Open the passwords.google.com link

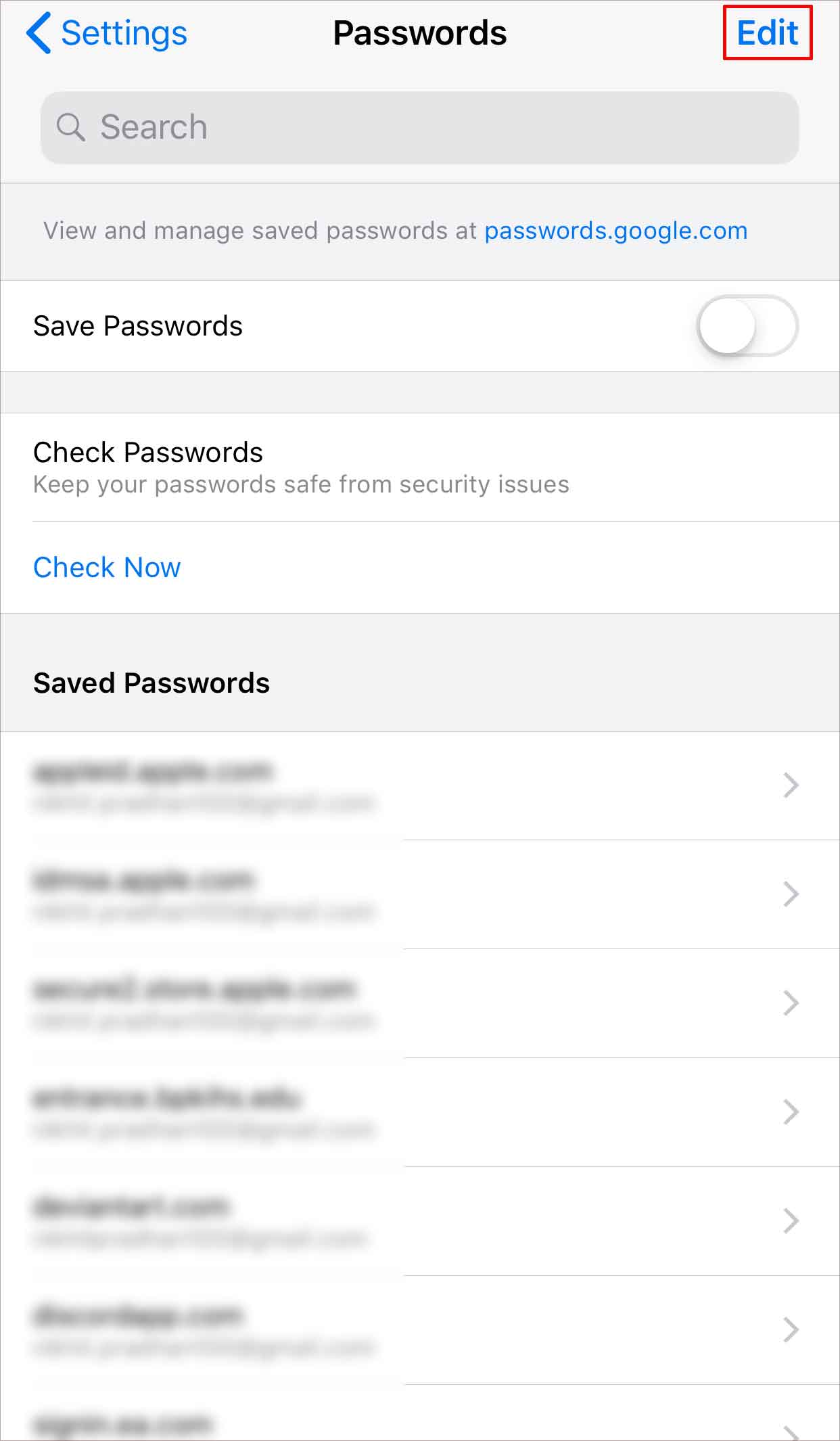point(615,231)
